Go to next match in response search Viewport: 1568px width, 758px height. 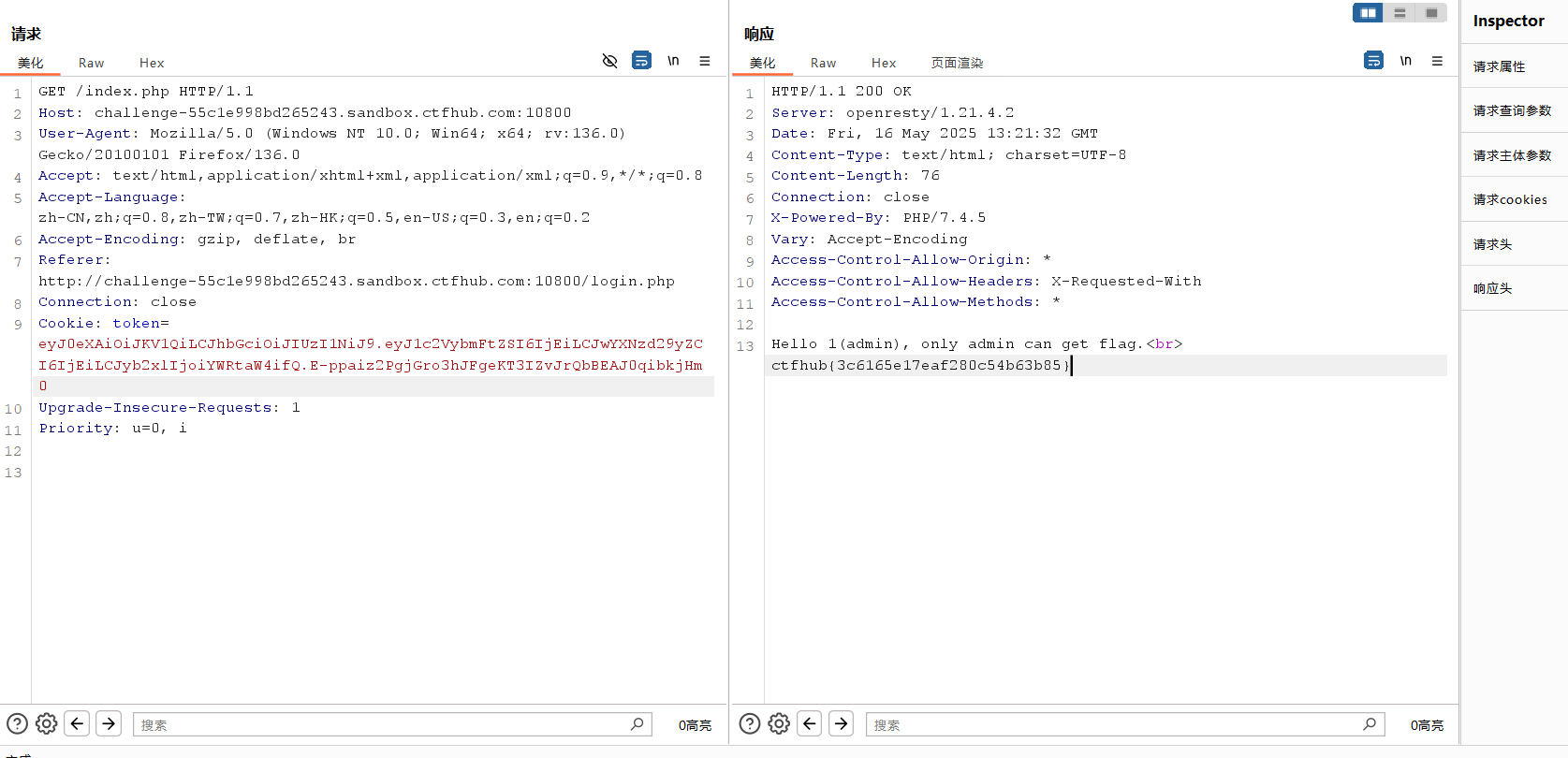coord(842,723)
